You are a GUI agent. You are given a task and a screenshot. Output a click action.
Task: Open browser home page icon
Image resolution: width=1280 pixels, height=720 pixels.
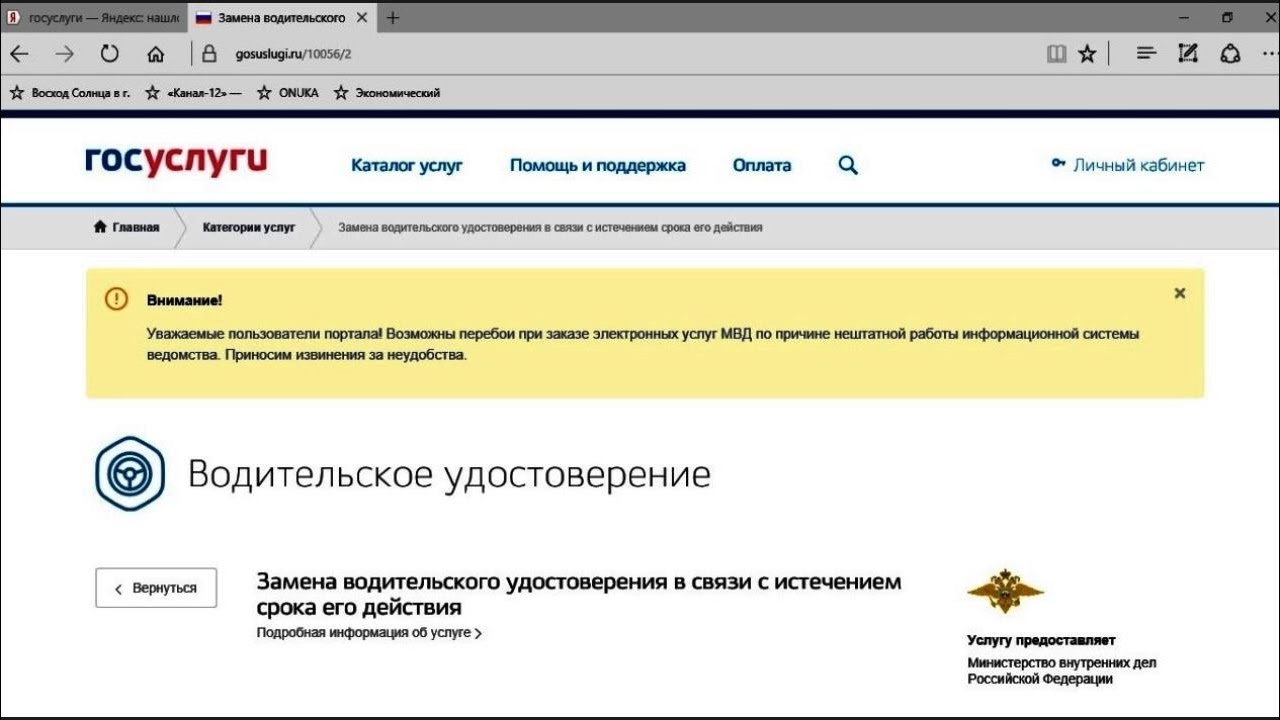156,54
